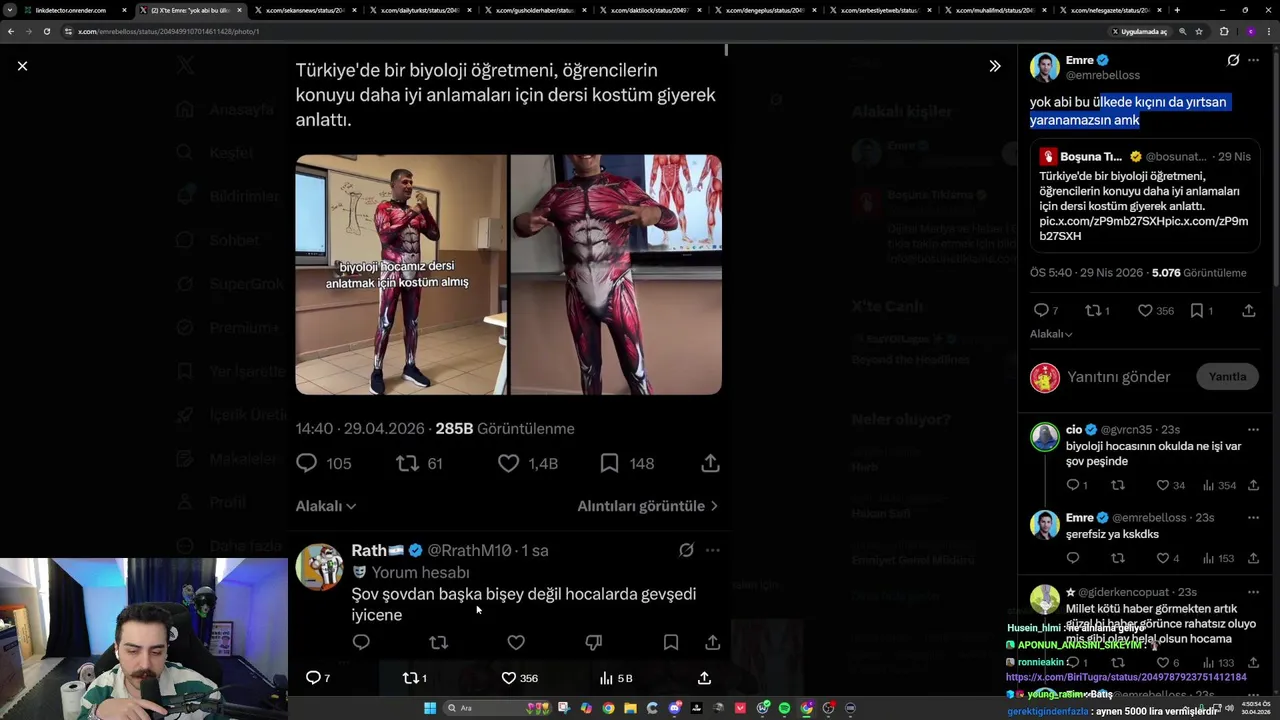The width and height of the screenshot is (1280, 720).
Task: Switch to x.com/sekansnews tab
Action: [x=304, y=10]
